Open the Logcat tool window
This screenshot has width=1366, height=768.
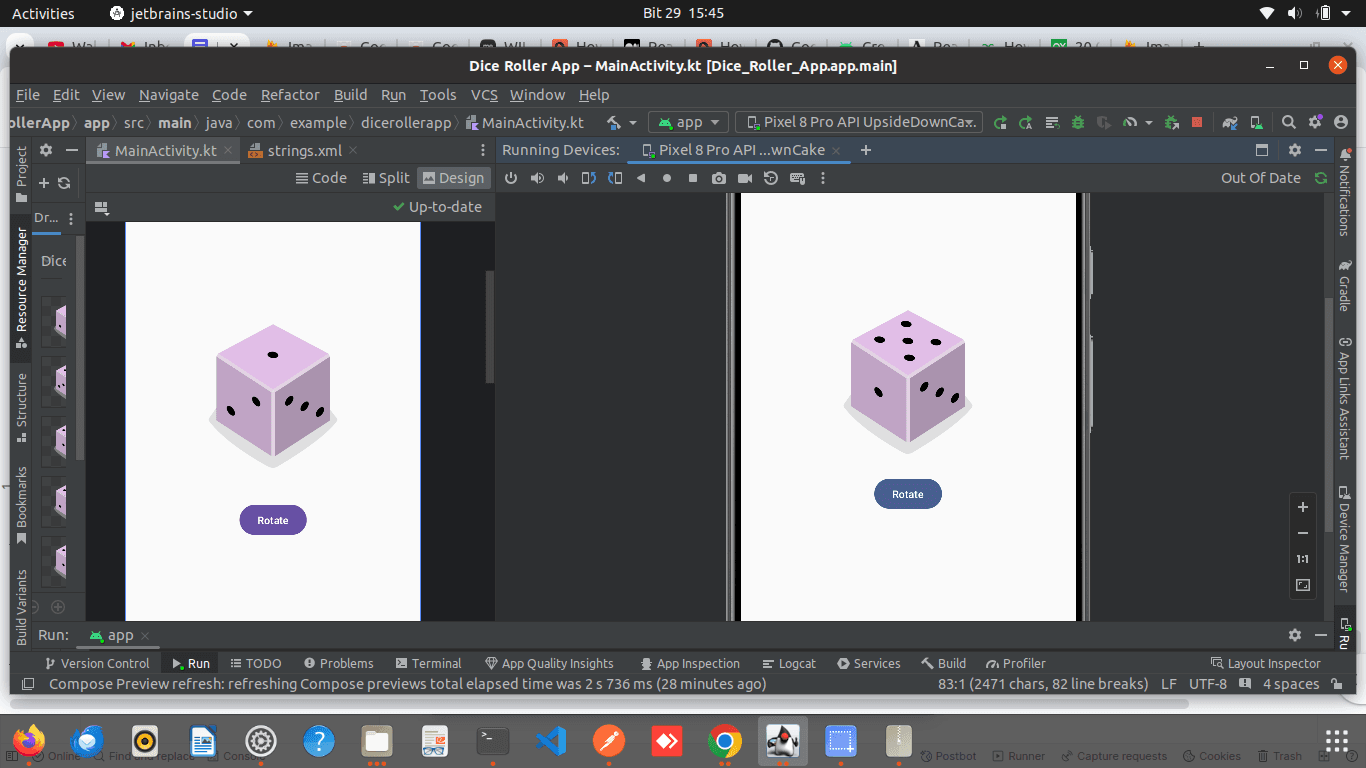[789, 663]
